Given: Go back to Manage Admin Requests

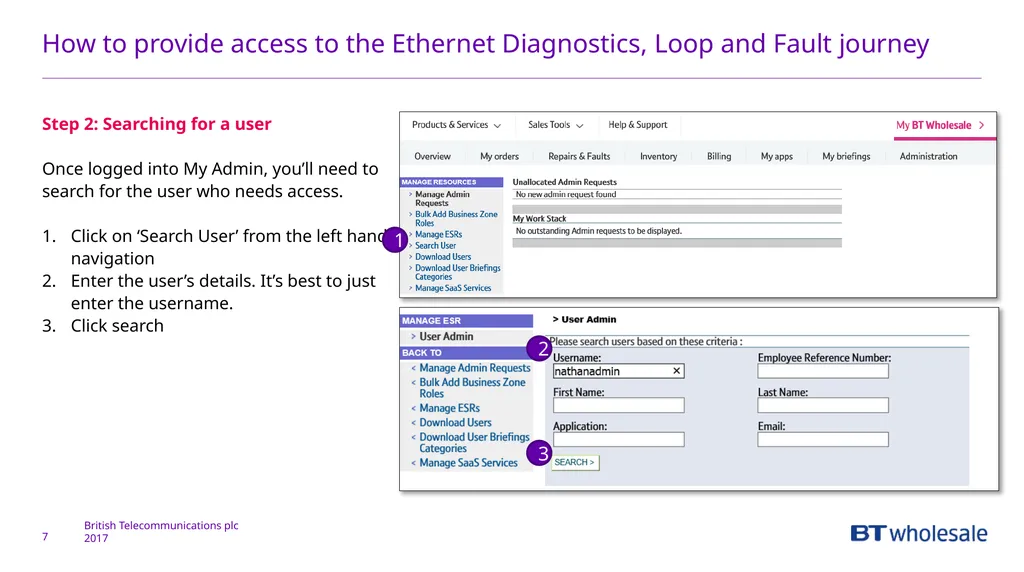Looking at the screenshot, I should 475,368.
